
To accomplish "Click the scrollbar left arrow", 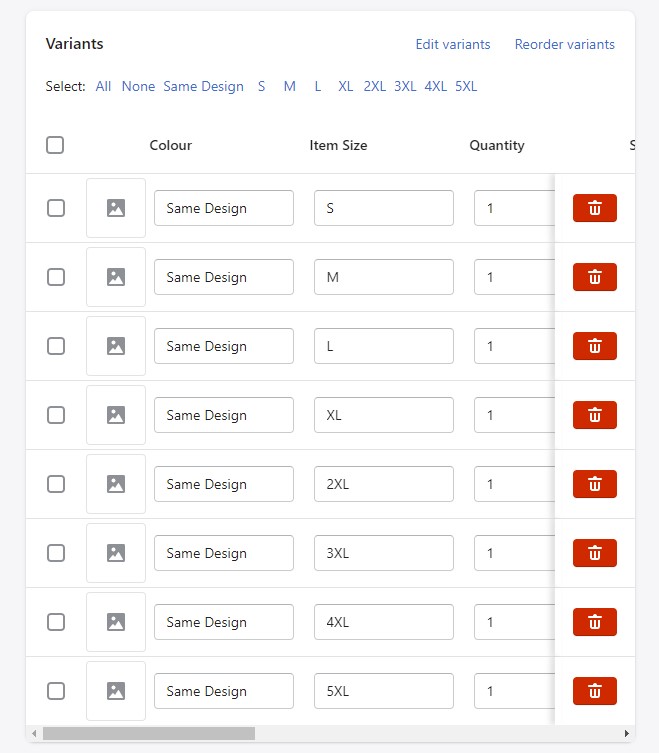I will click(34, 733).
